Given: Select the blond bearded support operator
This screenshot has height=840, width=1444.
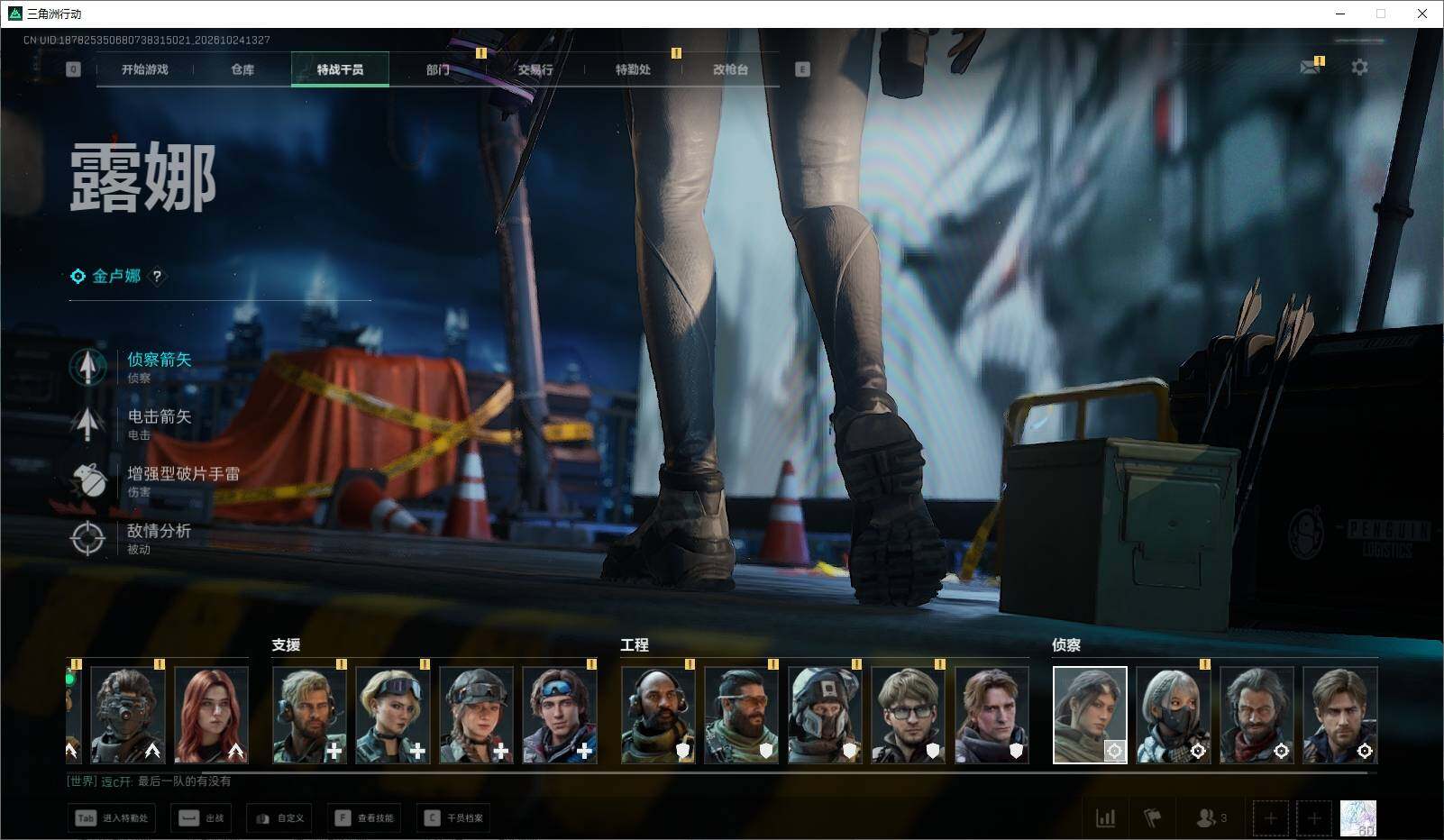Looking at the screenshot, I should (309, 715).
